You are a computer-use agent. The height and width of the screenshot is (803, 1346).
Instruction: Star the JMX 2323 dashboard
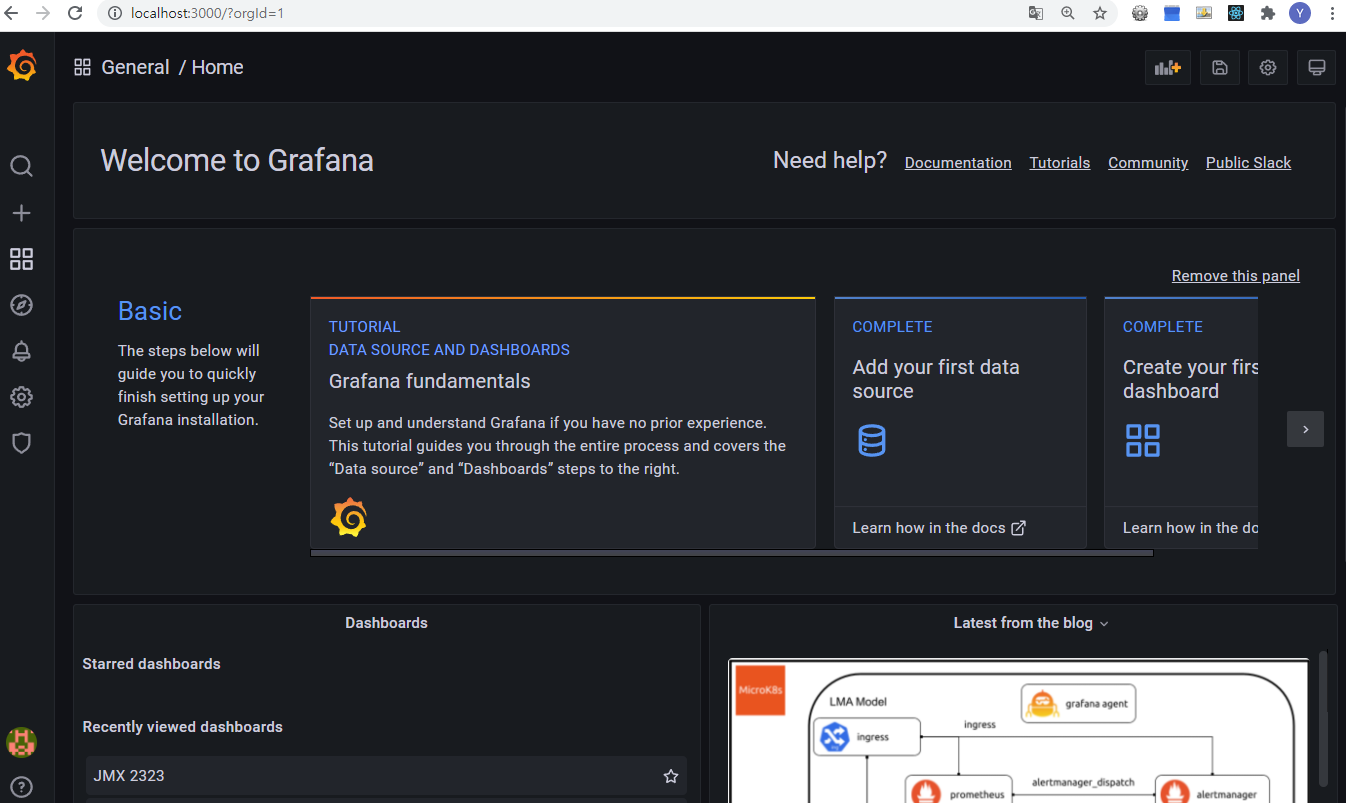[671, 776]
